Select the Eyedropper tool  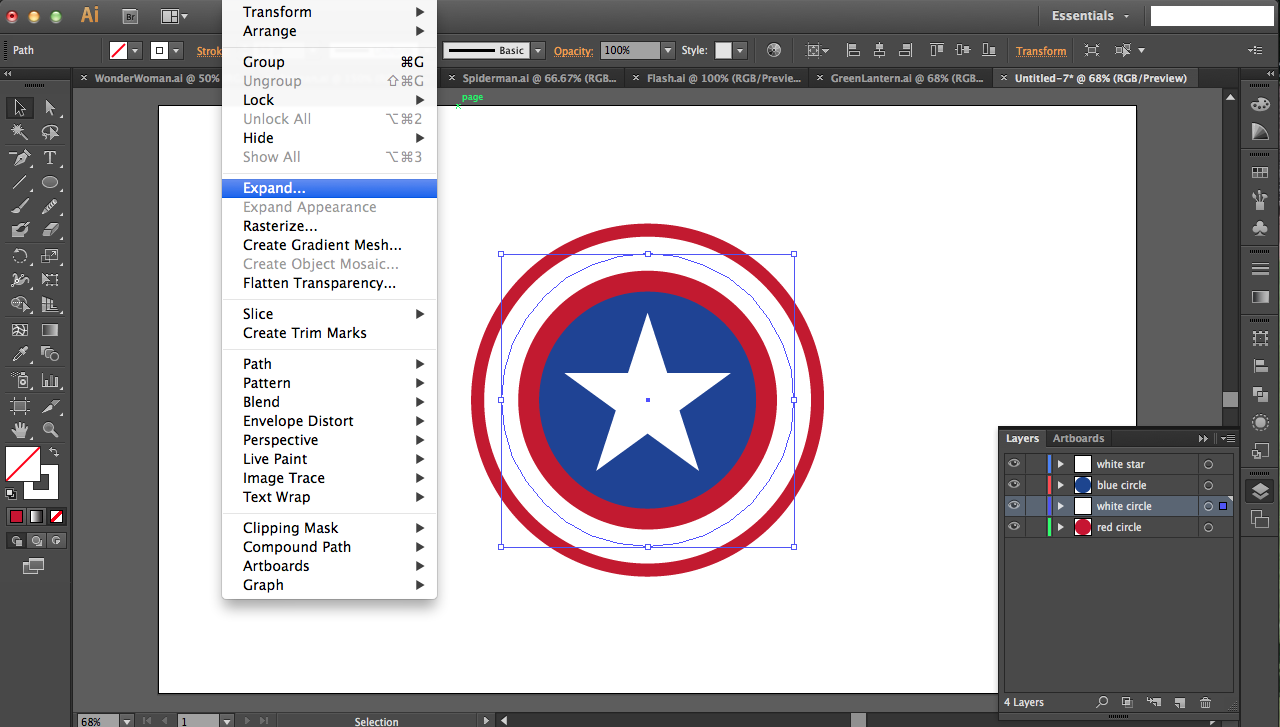(x=19, y=354)
